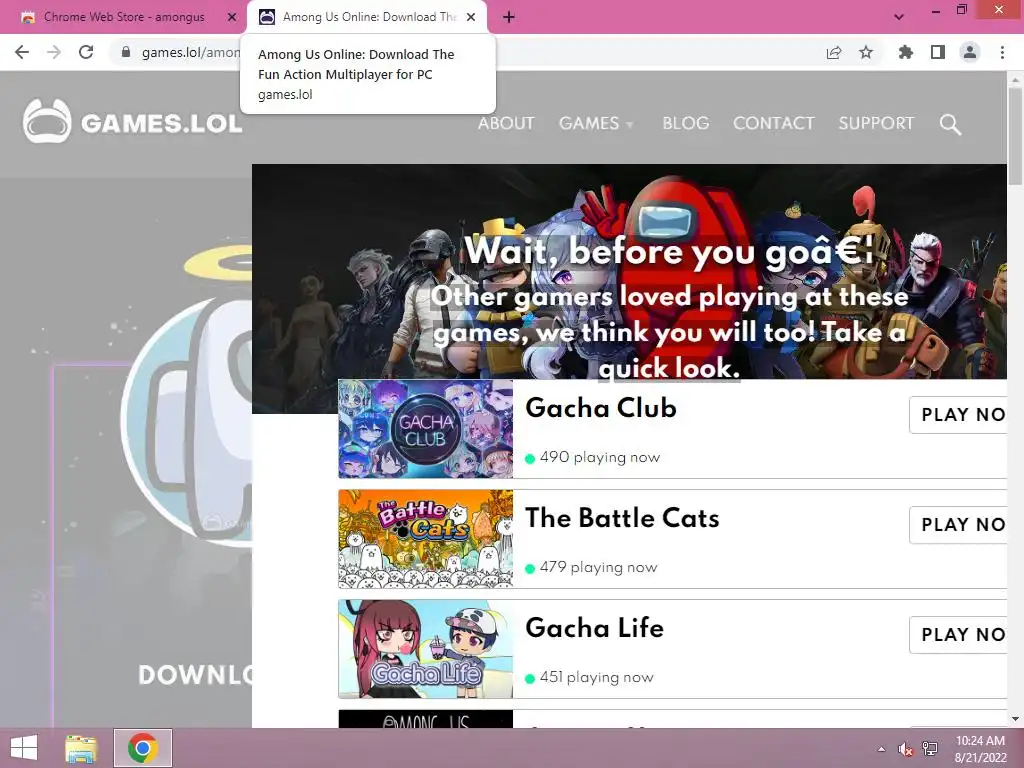Click the '451 playing now' text
This screenshot has height=768, width=1024.
(x=596, y=677)
